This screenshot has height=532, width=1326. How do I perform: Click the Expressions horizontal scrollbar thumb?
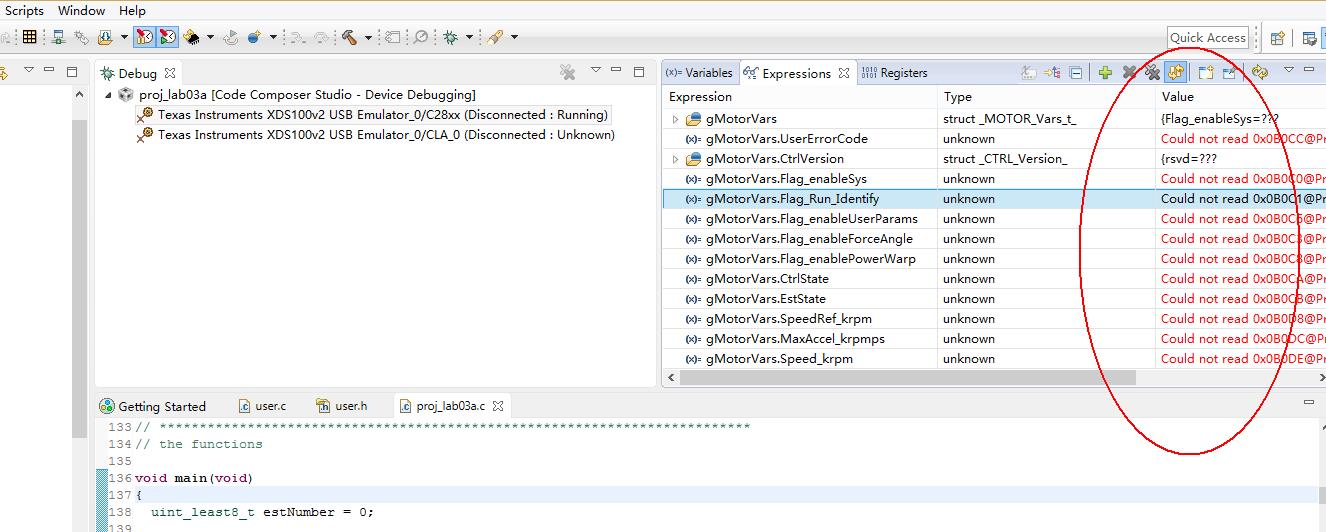907,378
